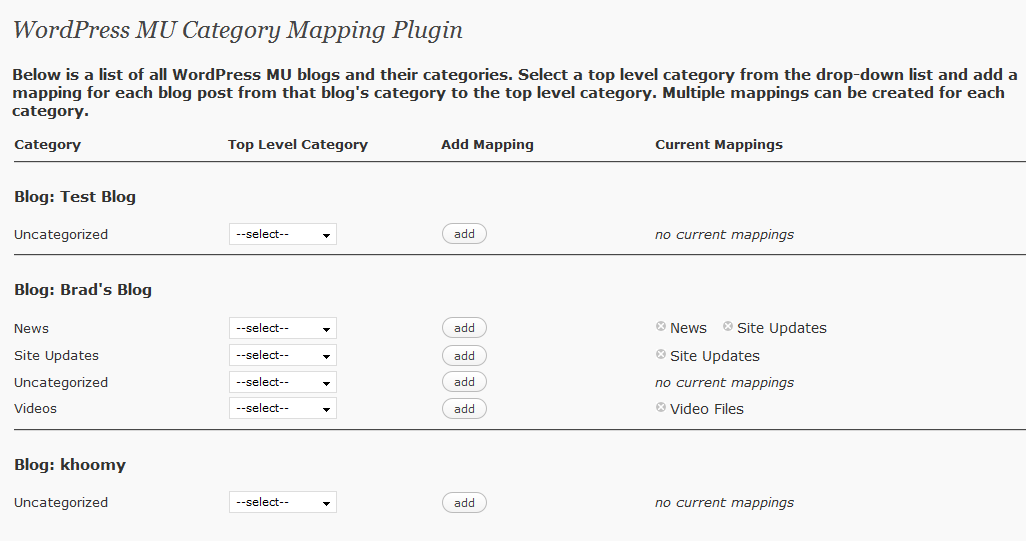The height and width of the screenshot is (541, 1026).
Task: Open Test Blog Uncategorized select dropdown
Action: click(283, 234)
